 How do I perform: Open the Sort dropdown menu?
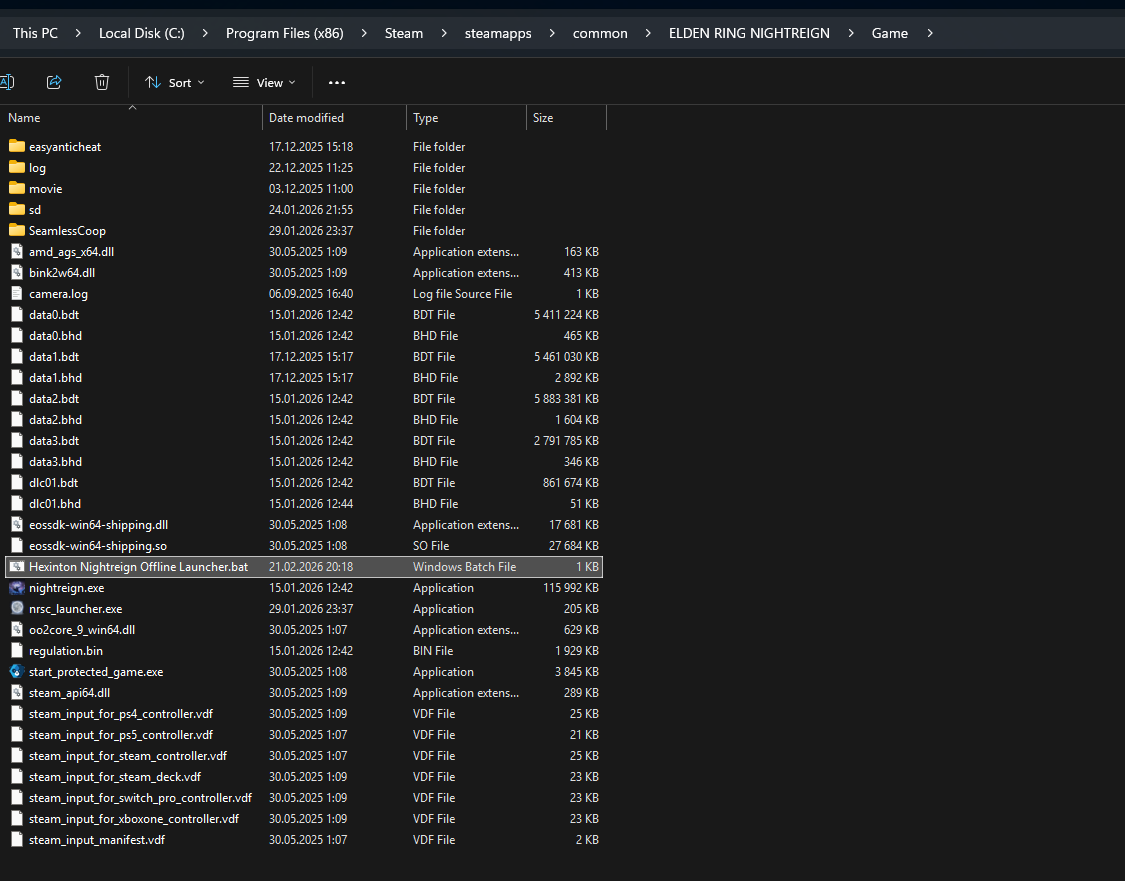(x=175, y=83)
